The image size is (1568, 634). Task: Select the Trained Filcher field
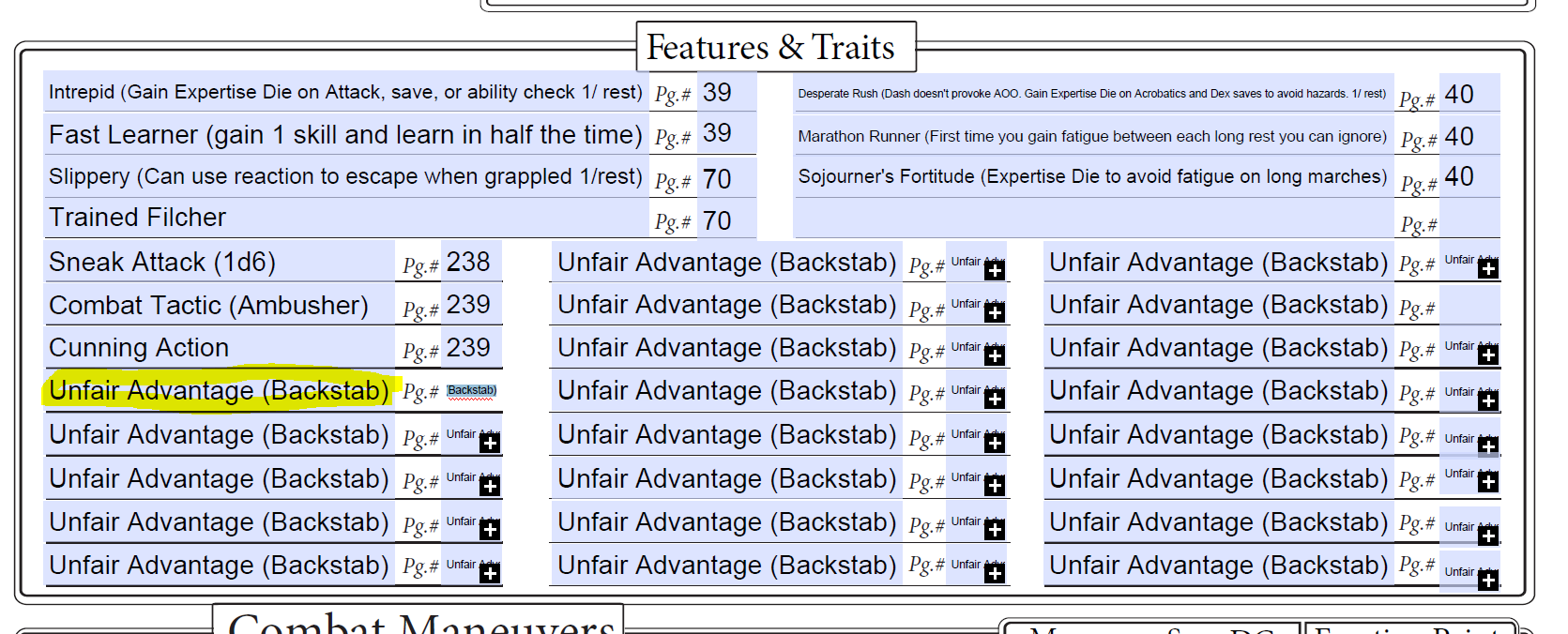345,218
